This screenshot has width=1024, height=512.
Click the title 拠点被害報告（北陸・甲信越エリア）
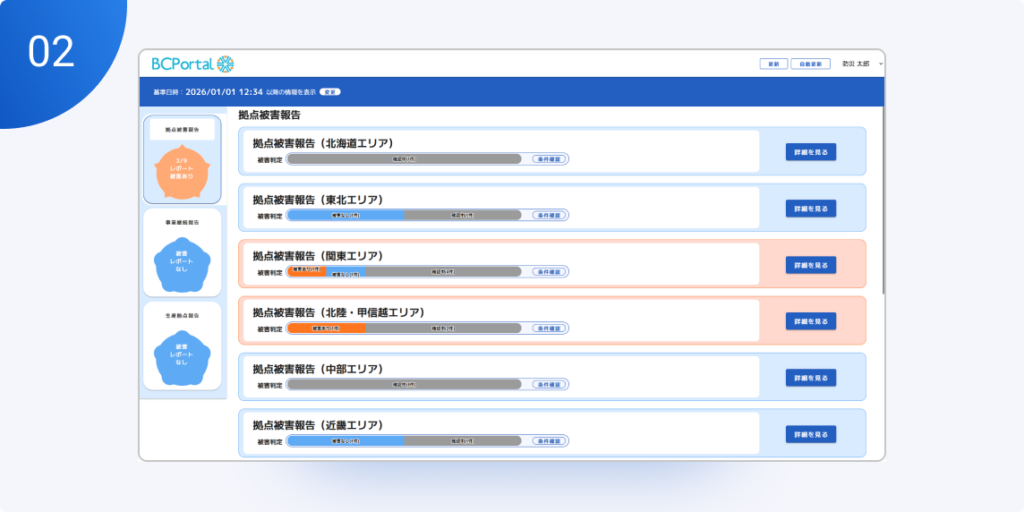click(339, 312)
